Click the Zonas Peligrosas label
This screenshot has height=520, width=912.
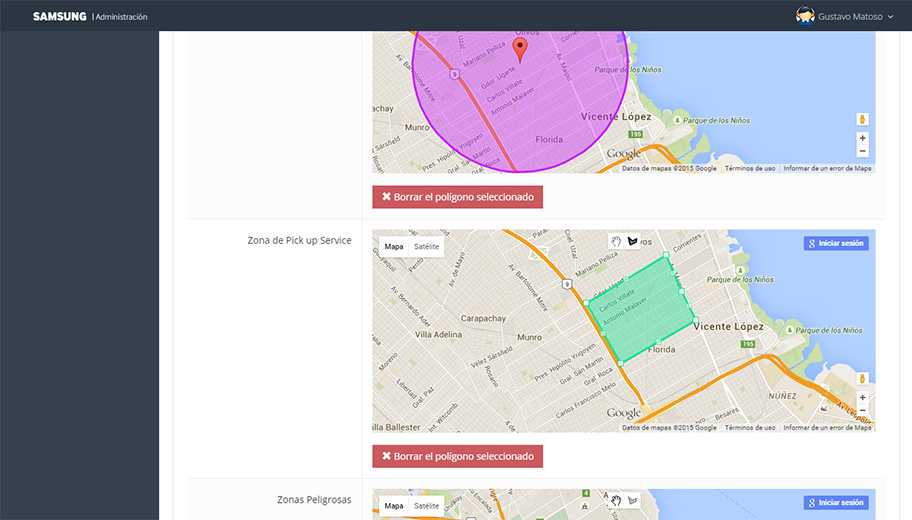(314, 500)
